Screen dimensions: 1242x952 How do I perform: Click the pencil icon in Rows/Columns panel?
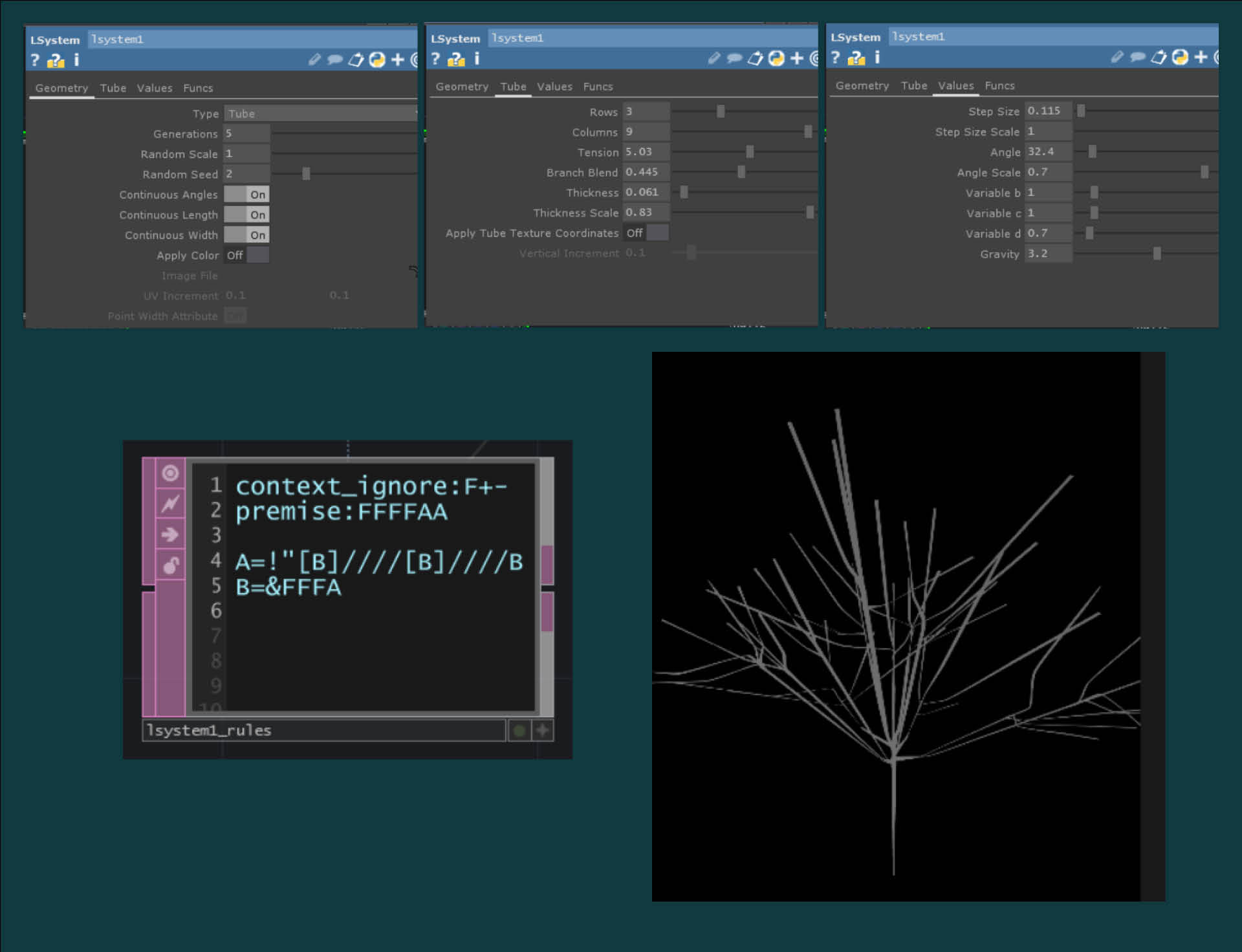(x=714, y=58)
